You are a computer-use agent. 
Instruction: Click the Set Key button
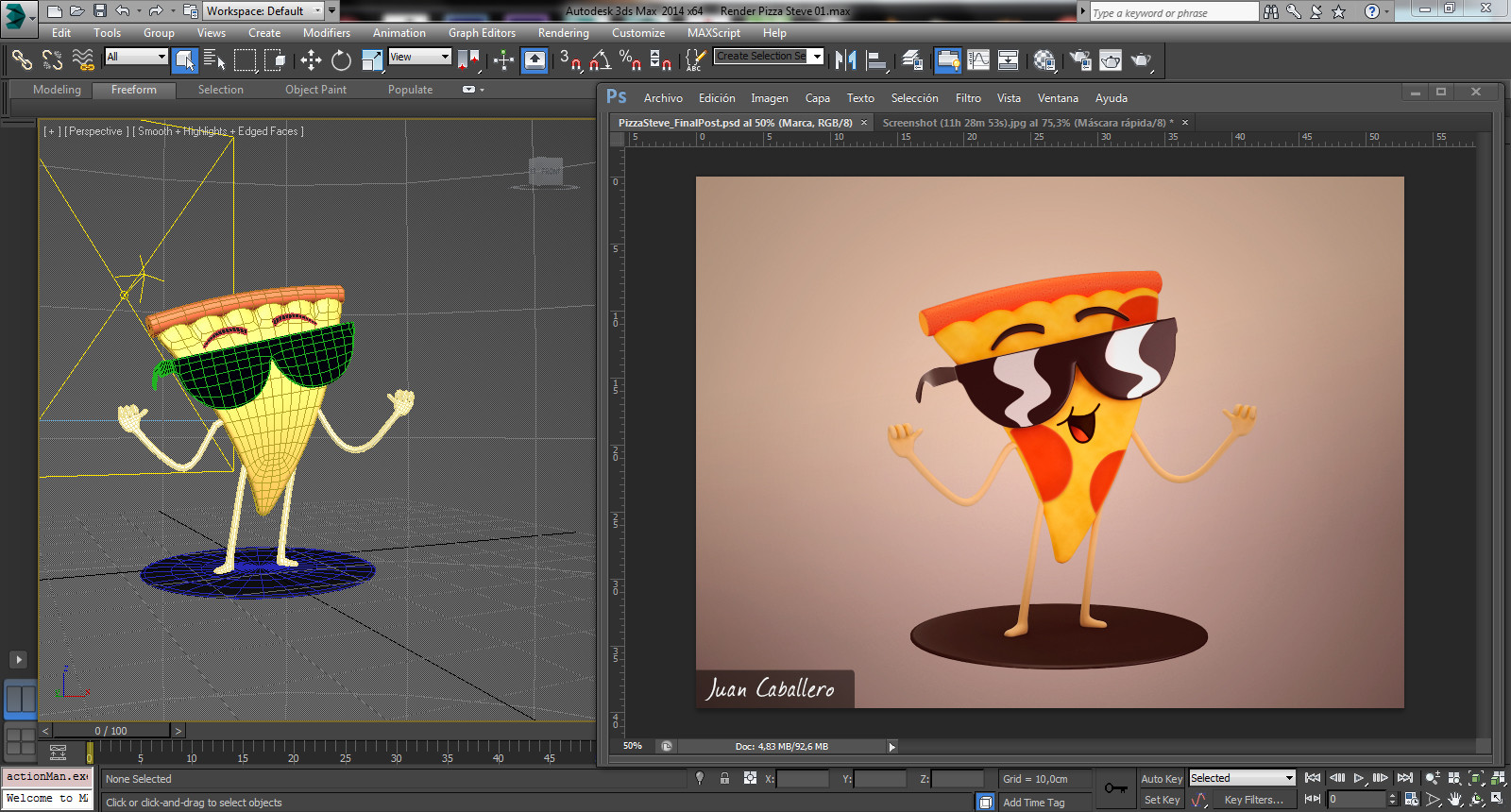point(1162,800)
